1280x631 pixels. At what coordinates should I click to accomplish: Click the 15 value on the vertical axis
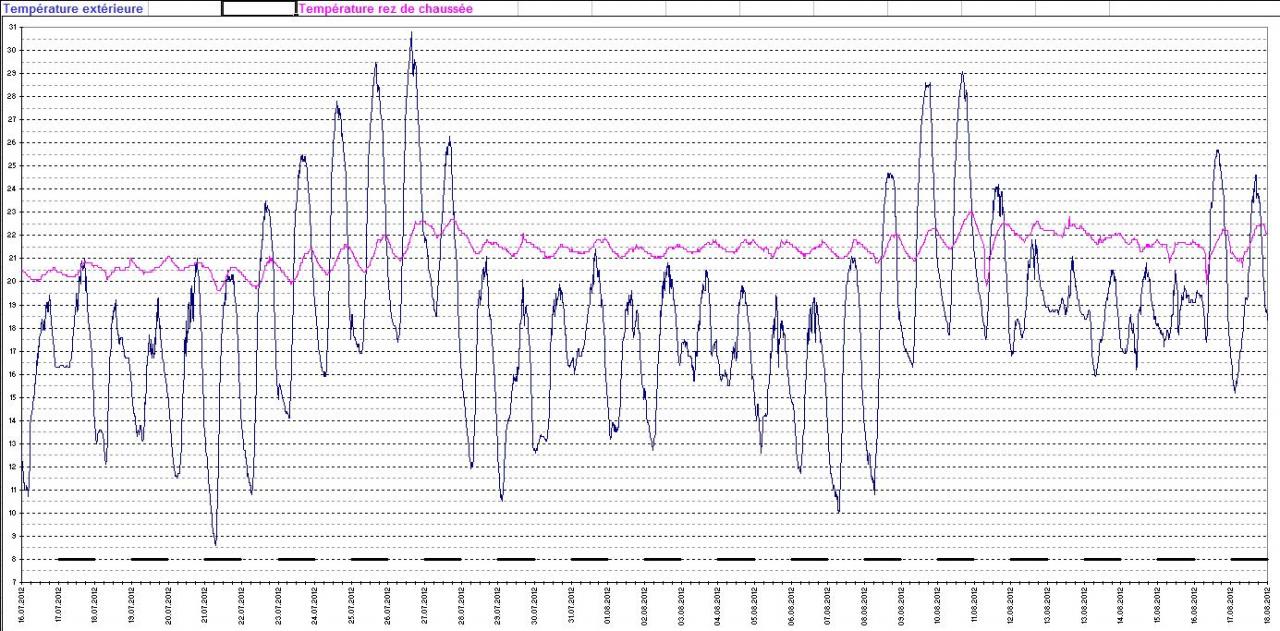pos(12,397)
